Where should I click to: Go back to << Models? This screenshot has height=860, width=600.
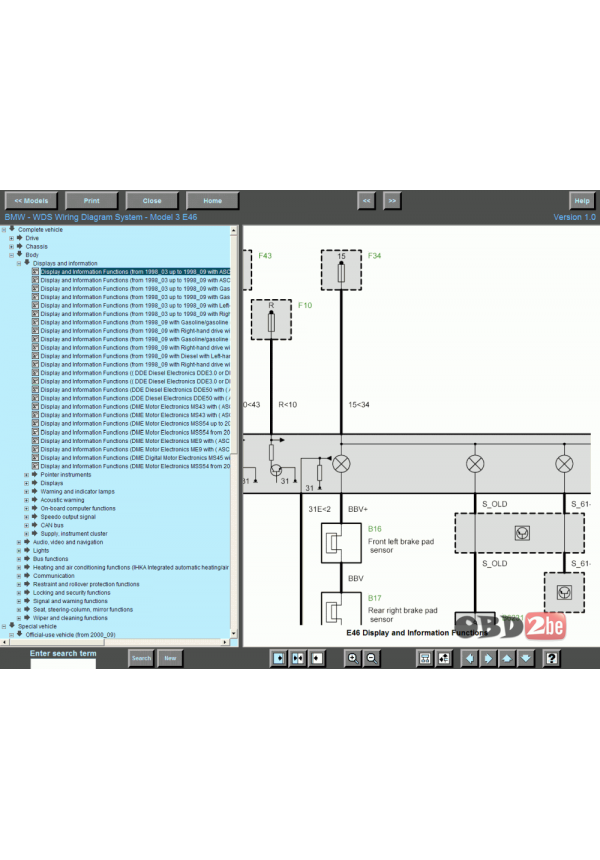[31, 201]
